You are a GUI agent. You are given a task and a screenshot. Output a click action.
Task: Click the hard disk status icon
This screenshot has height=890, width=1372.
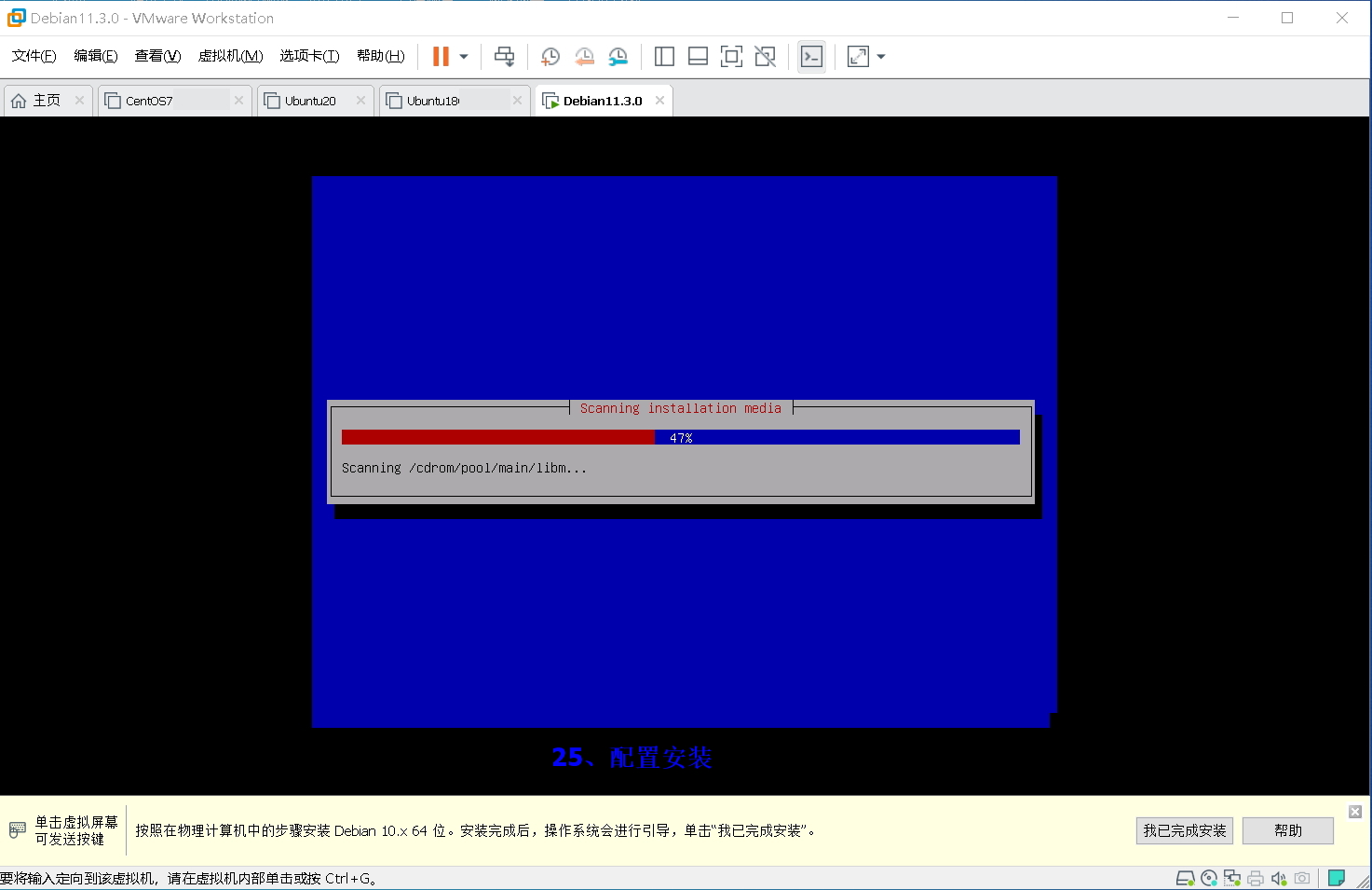click(1186, 878)
